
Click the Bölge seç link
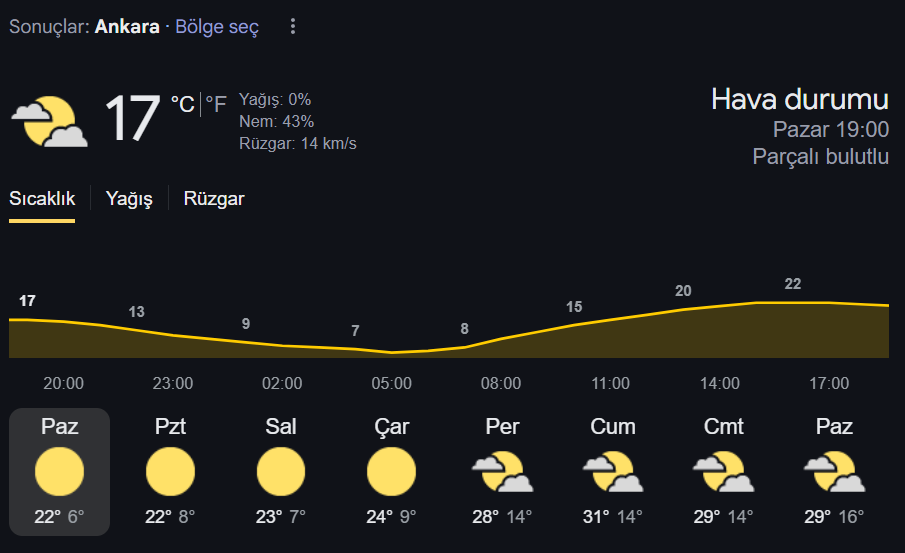(x=217, y=27)
